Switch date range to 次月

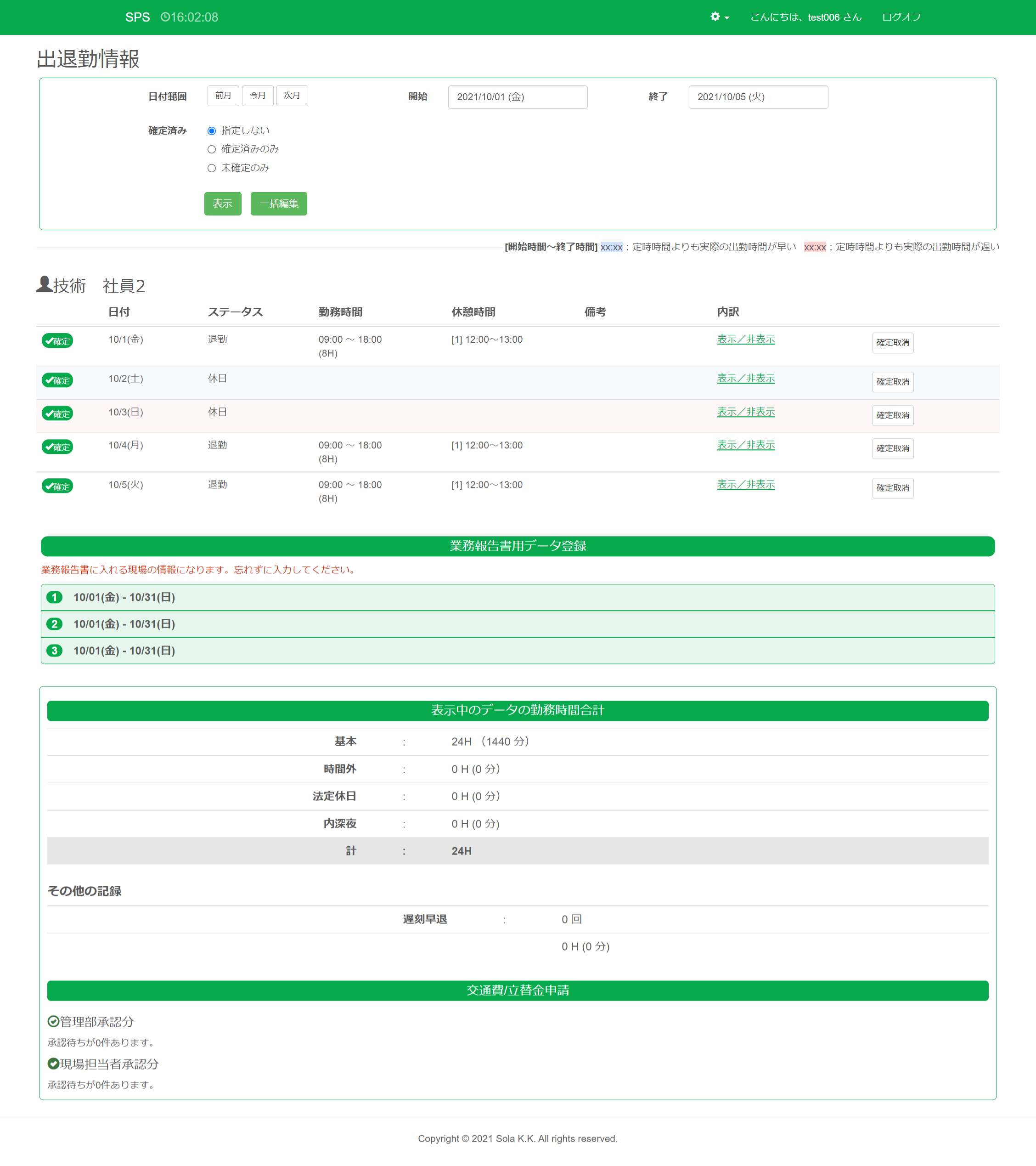pos(292,95)
